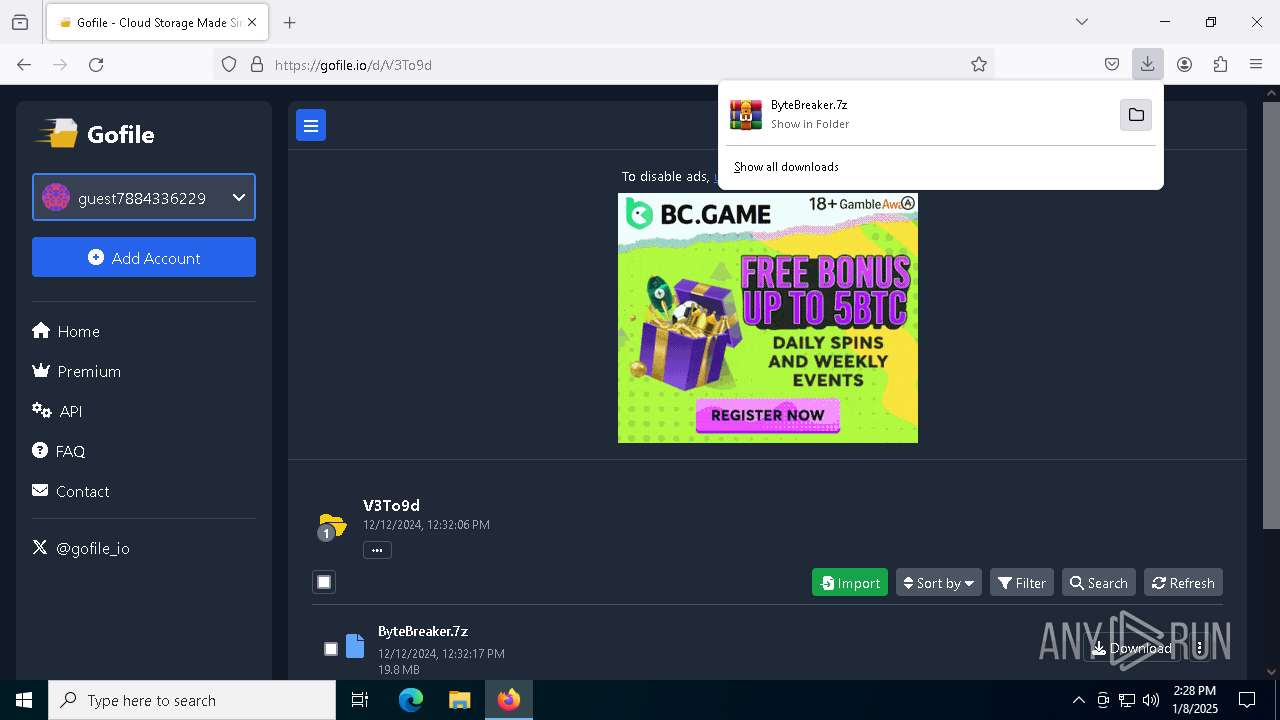
Task: Open the Premium sidebar item
Action: pos(77,371)
